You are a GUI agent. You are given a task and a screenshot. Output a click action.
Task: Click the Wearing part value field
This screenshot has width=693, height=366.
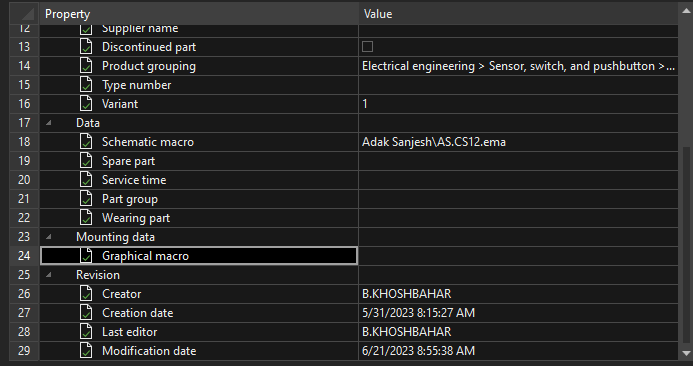click(x=518, y=218)
